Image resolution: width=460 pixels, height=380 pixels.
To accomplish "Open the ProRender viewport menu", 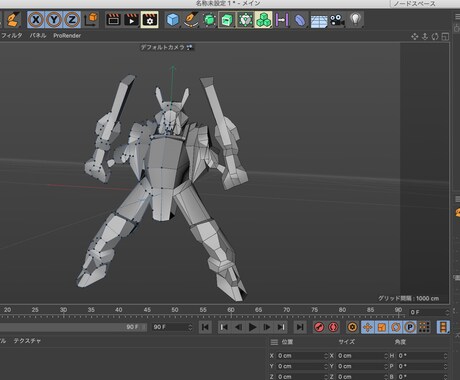I will coord(67,35).
